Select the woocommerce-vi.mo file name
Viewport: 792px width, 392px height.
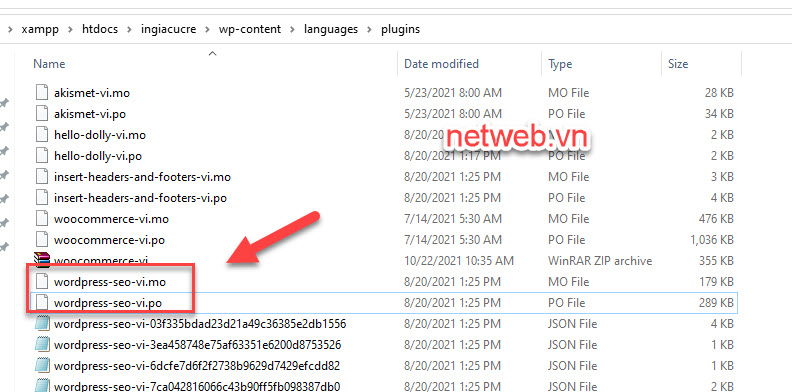pyautogui.click(x=111, y=219)
